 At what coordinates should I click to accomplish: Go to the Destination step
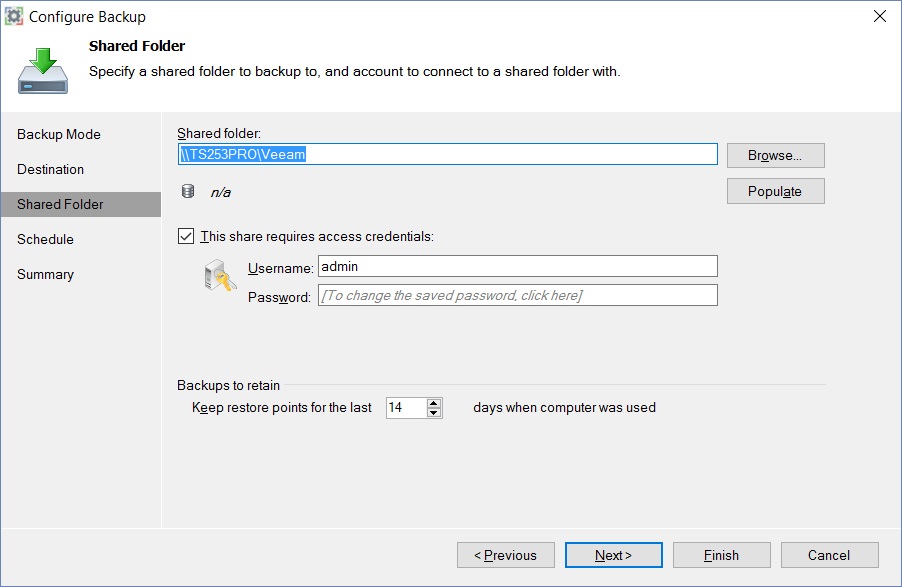coord(51,169)
